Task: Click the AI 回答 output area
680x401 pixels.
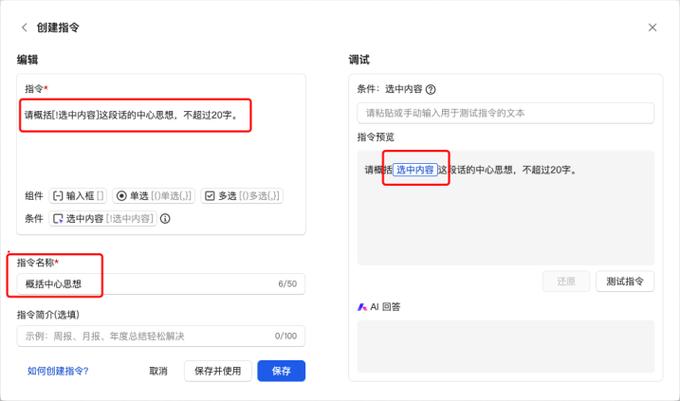Action: coord(505,346)
